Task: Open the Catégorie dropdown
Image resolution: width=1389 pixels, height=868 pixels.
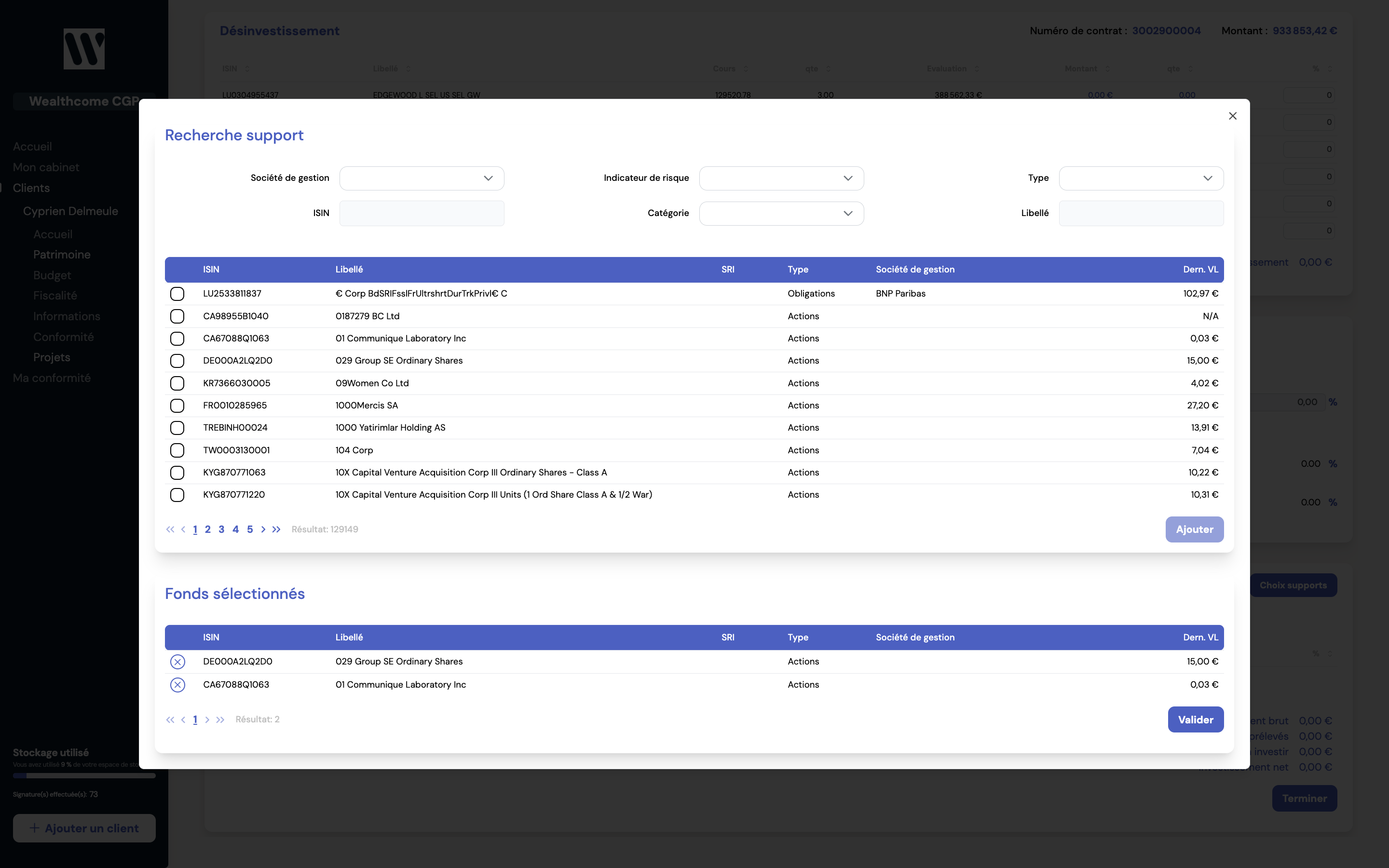Action: point(781,214)
